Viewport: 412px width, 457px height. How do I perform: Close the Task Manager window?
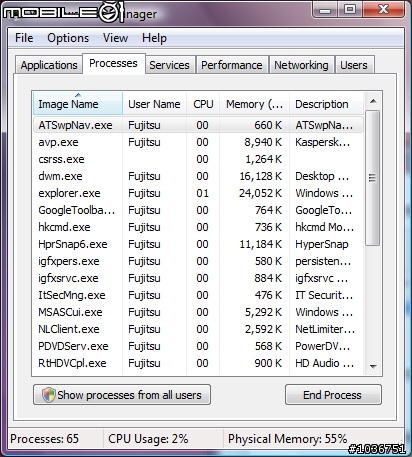tap(383, 9)
